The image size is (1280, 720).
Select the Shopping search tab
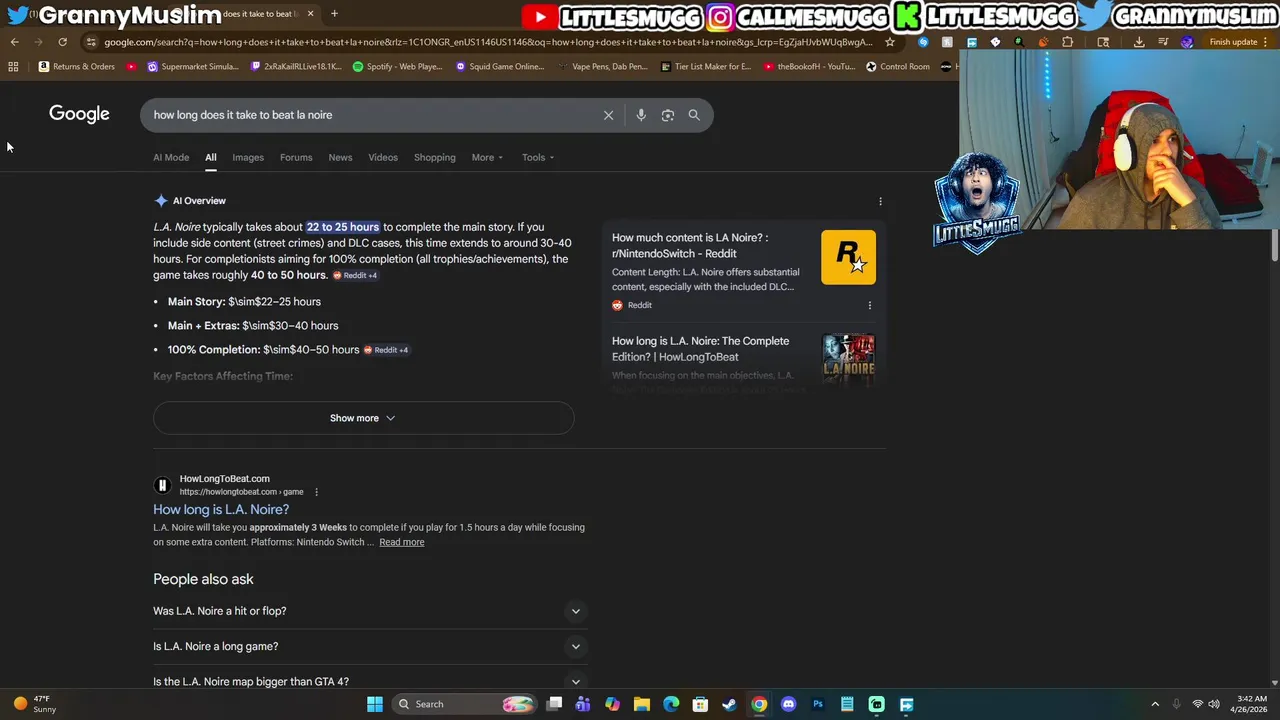pyautogui.click(x=435, y=157)
